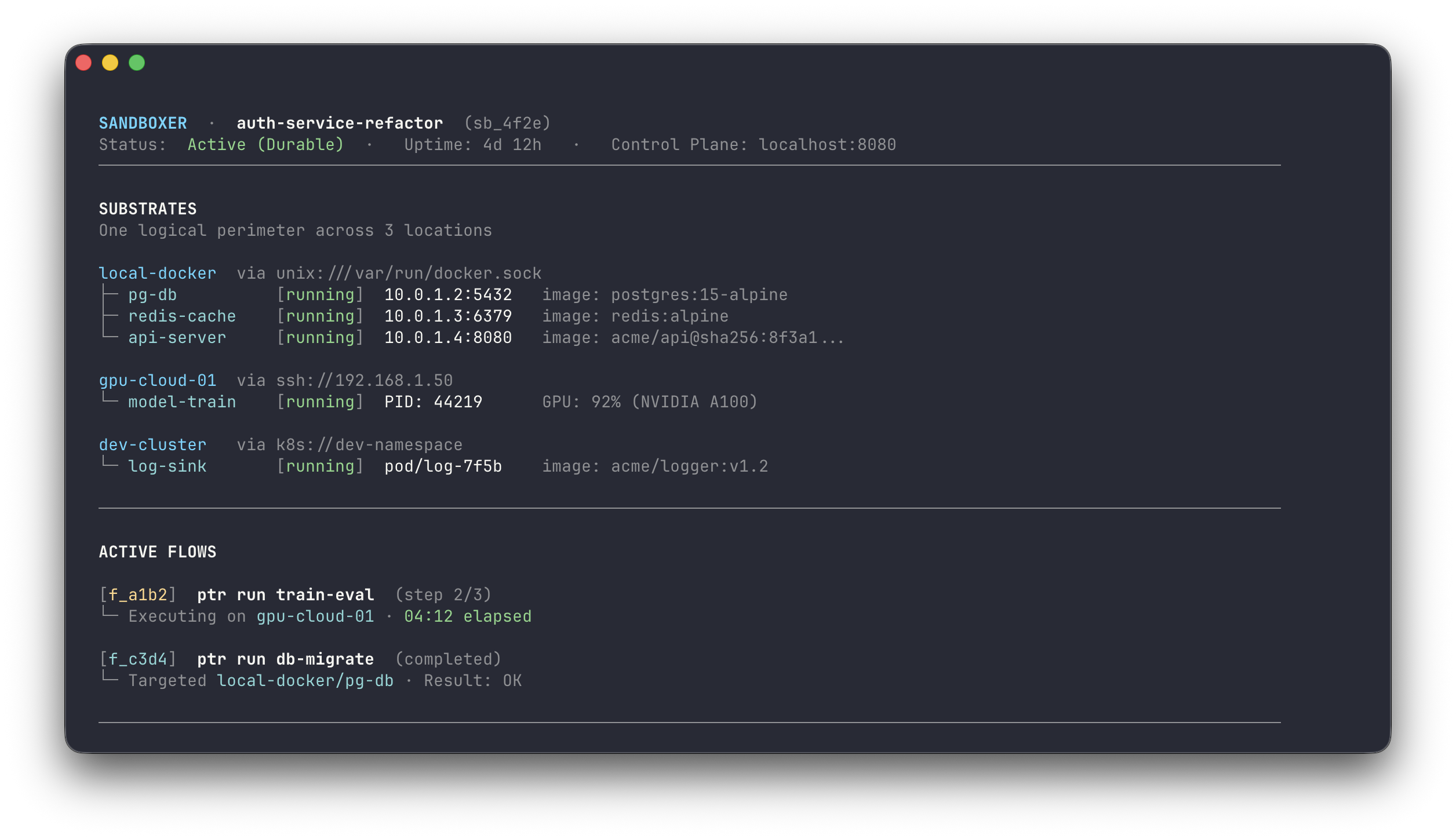Click the dev-cluster substrate name
Screen dimensions: 1456x839
pos(152,444)
